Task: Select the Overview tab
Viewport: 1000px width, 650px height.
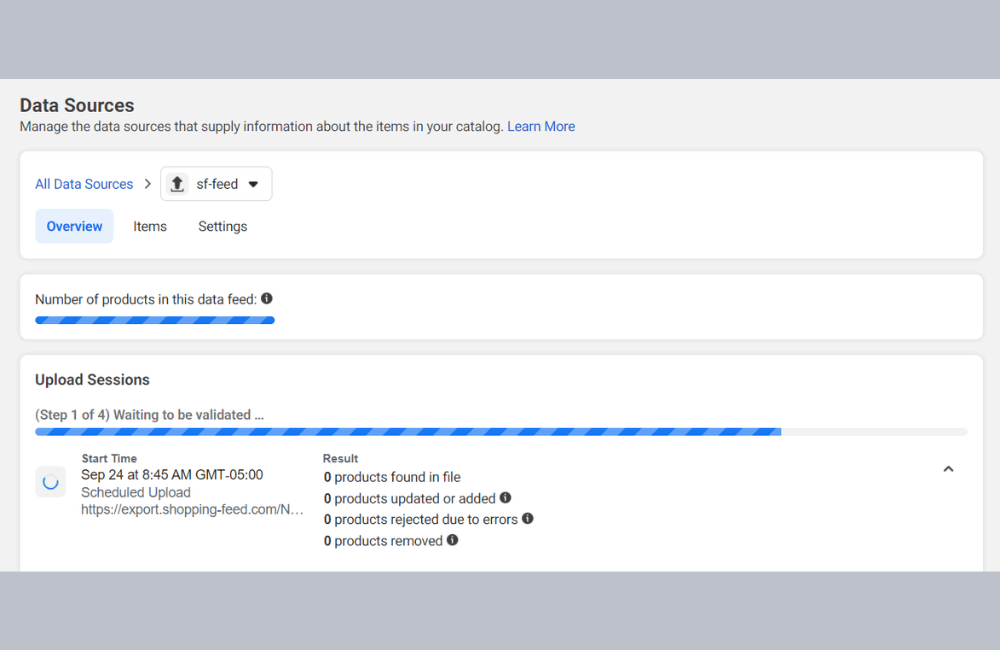Action: tap(74, 226)
